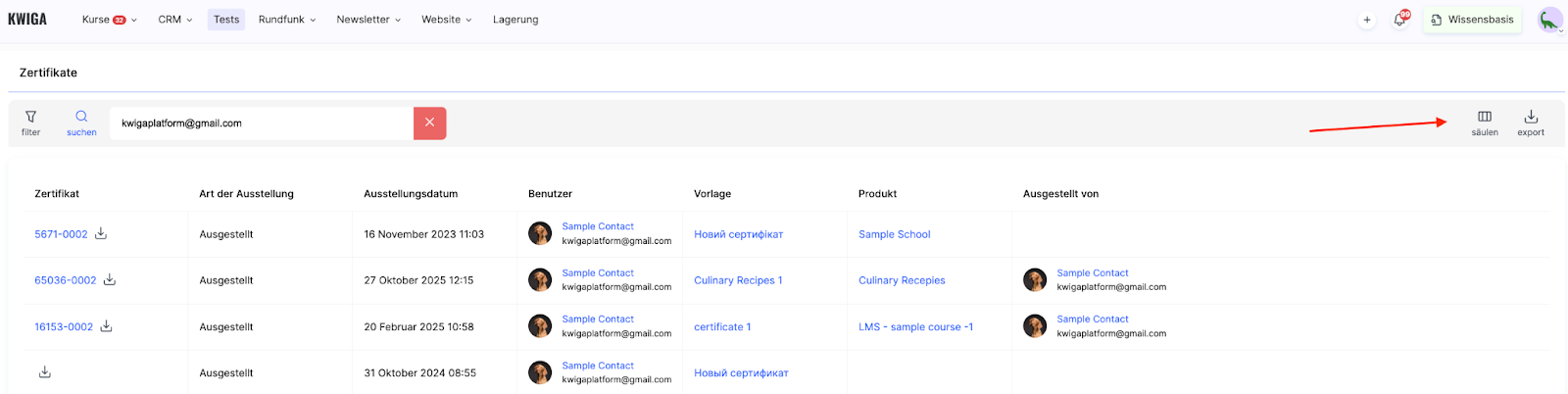Open the Sample School product link
This screenshot has width=1568, height=394.
tap(894, 234)
